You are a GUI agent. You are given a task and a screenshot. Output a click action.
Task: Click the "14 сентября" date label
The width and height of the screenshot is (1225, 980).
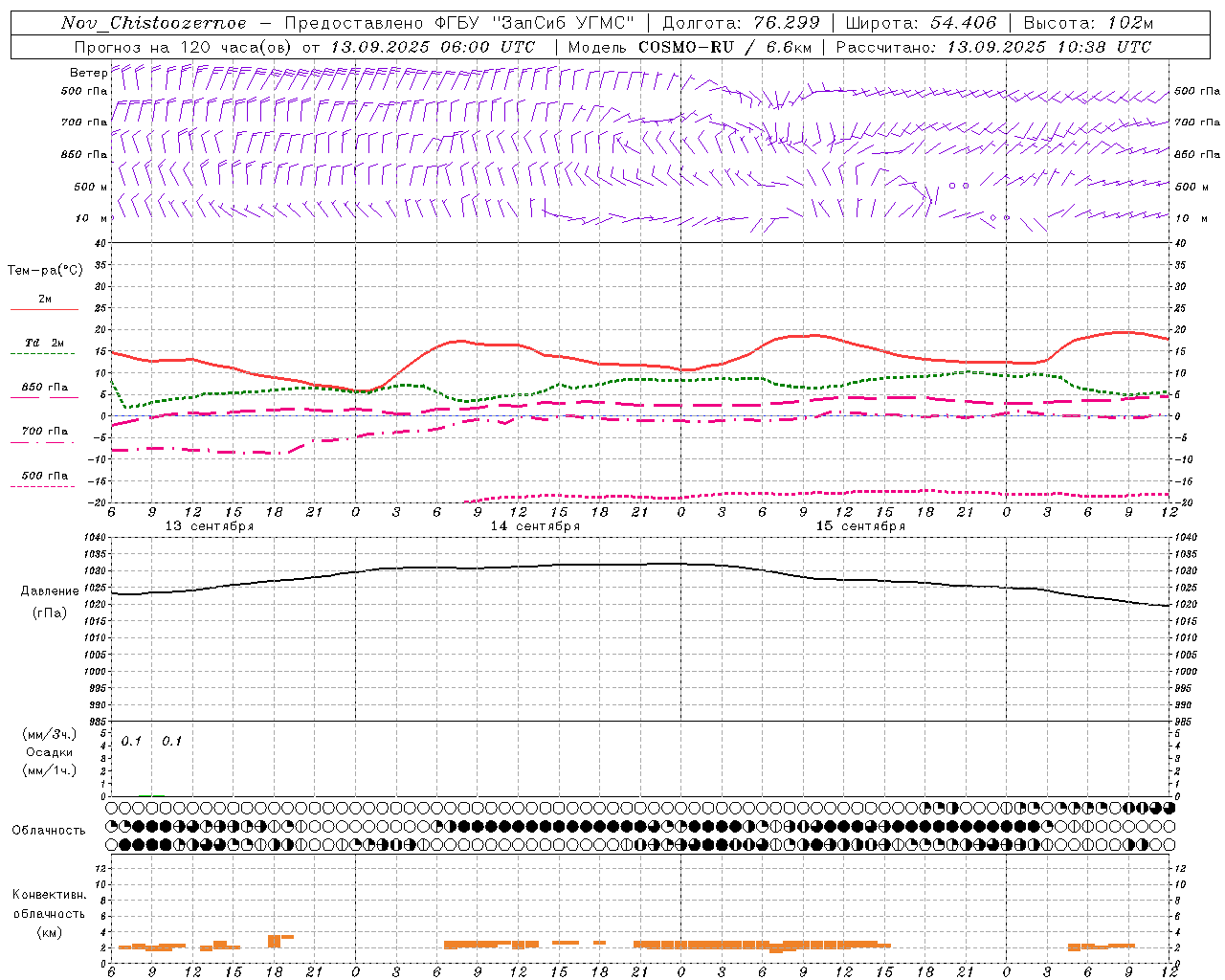(535, 526)
